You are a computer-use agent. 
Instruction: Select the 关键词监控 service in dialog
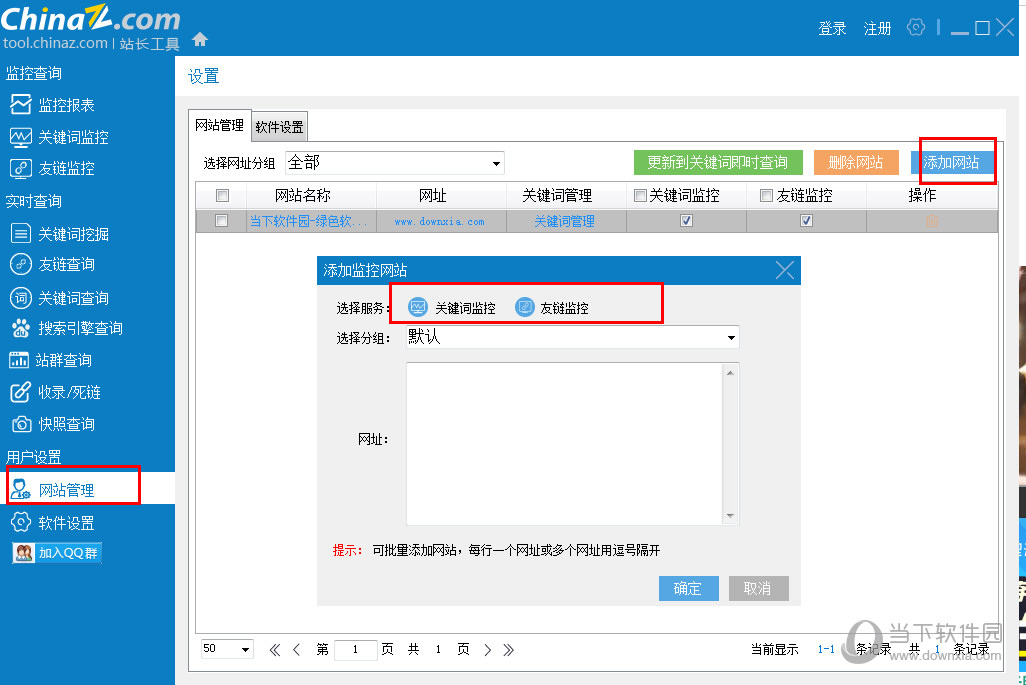(x=451, y=307)
